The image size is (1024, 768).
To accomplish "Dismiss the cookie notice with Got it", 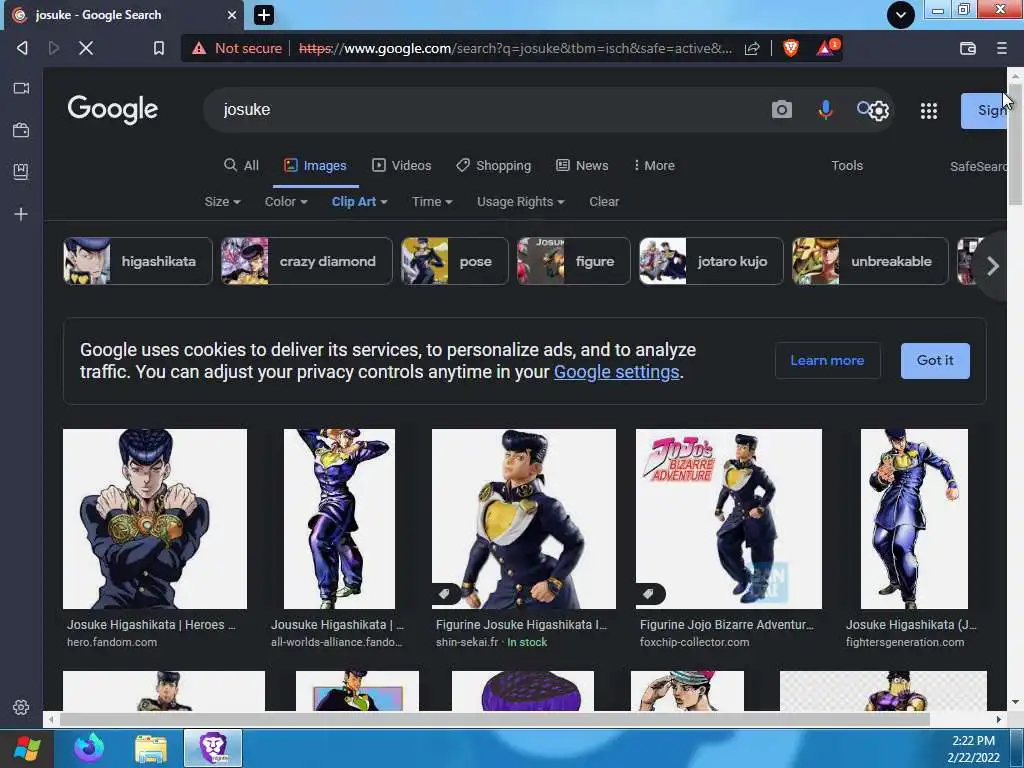I will [x=935, y=360].
